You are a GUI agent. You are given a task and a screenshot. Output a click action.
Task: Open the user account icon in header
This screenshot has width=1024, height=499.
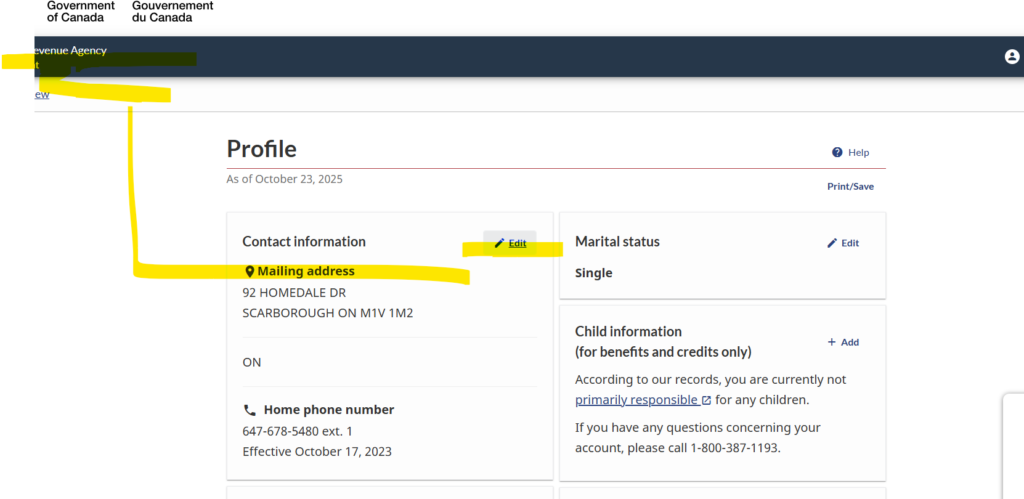click(x=1012, y=57)
